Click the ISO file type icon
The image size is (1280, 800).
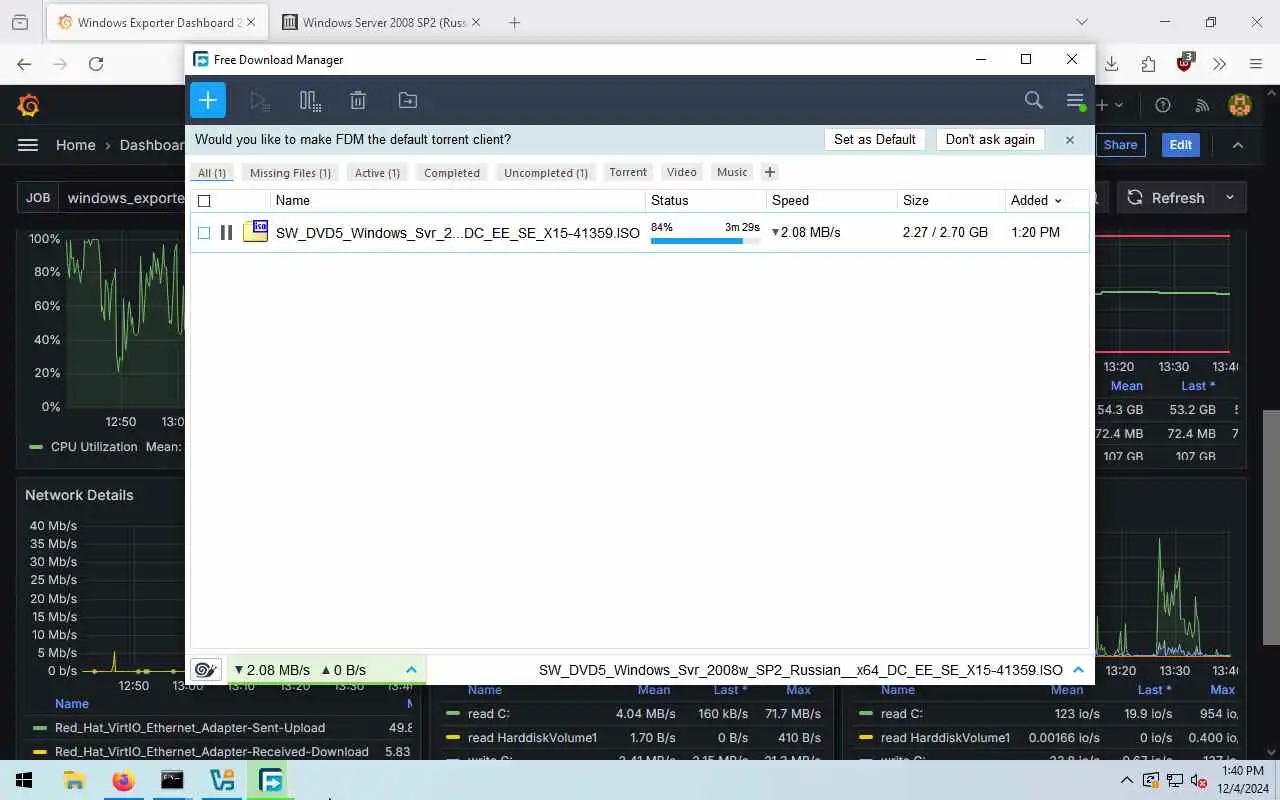pyautogui.click(x=256, y=232)
